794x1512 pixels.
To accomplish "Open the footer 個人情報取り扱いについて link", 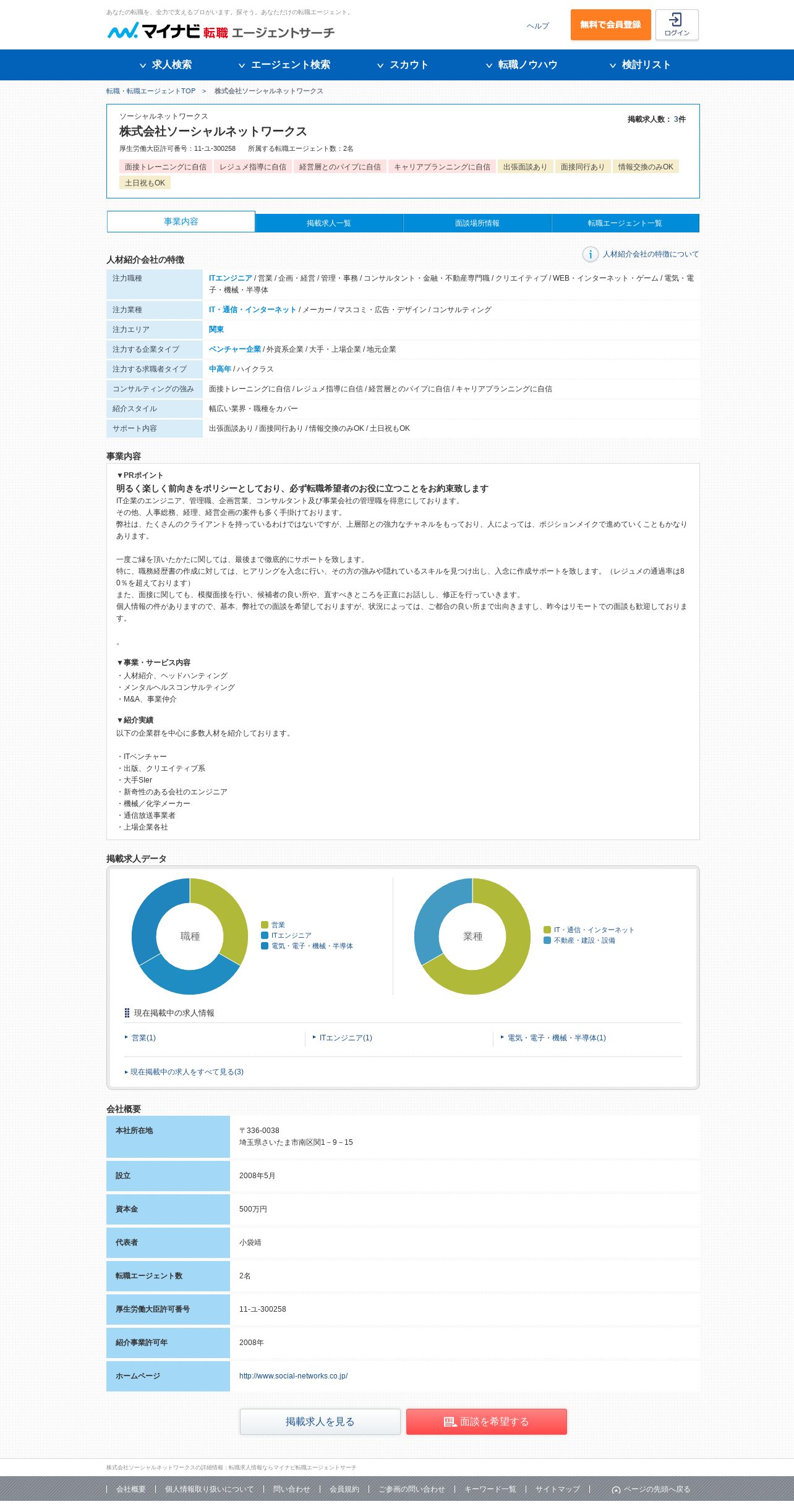I will coord(210,1490).
